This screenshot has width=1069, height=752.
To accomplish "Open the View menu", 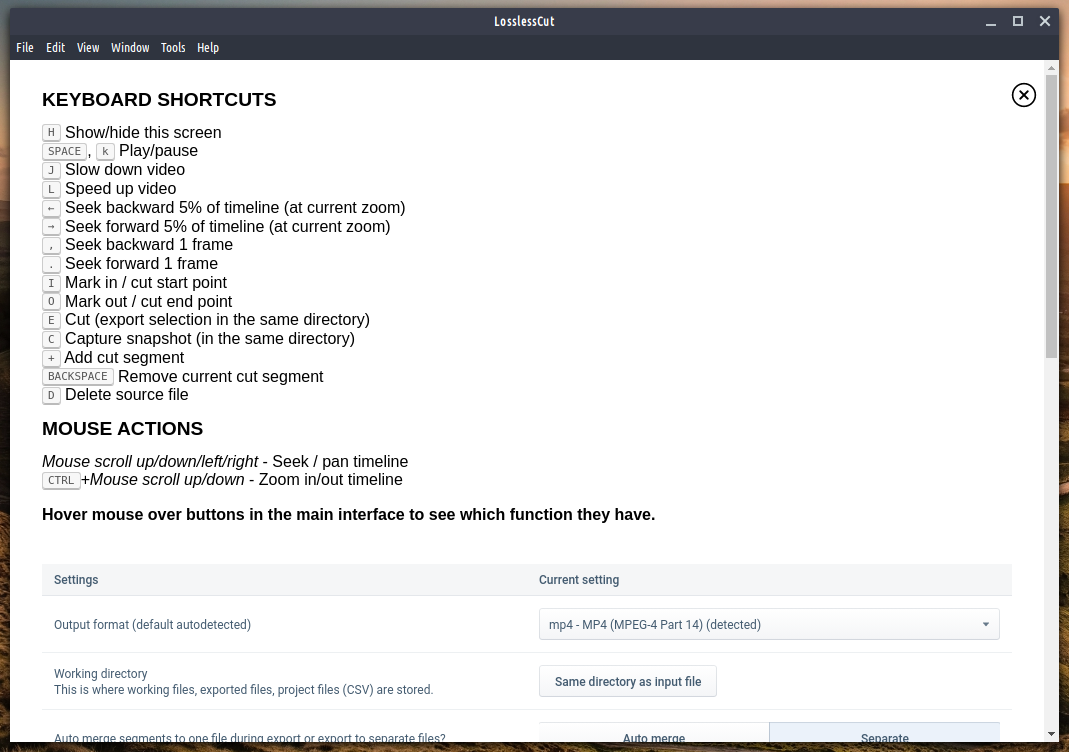I will (88, 48).
